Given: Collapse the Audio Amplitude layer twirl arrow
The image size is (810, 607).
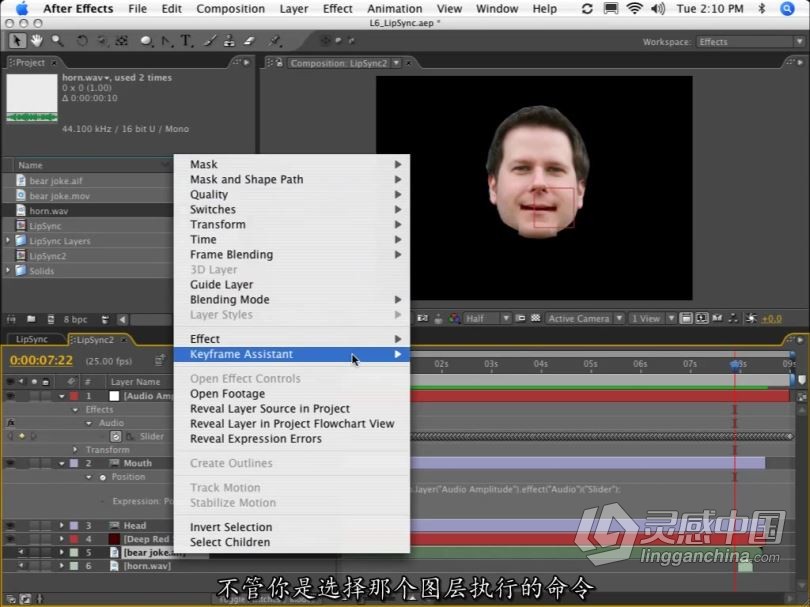Looking at the screenshot, I should (x=61, y=396).
